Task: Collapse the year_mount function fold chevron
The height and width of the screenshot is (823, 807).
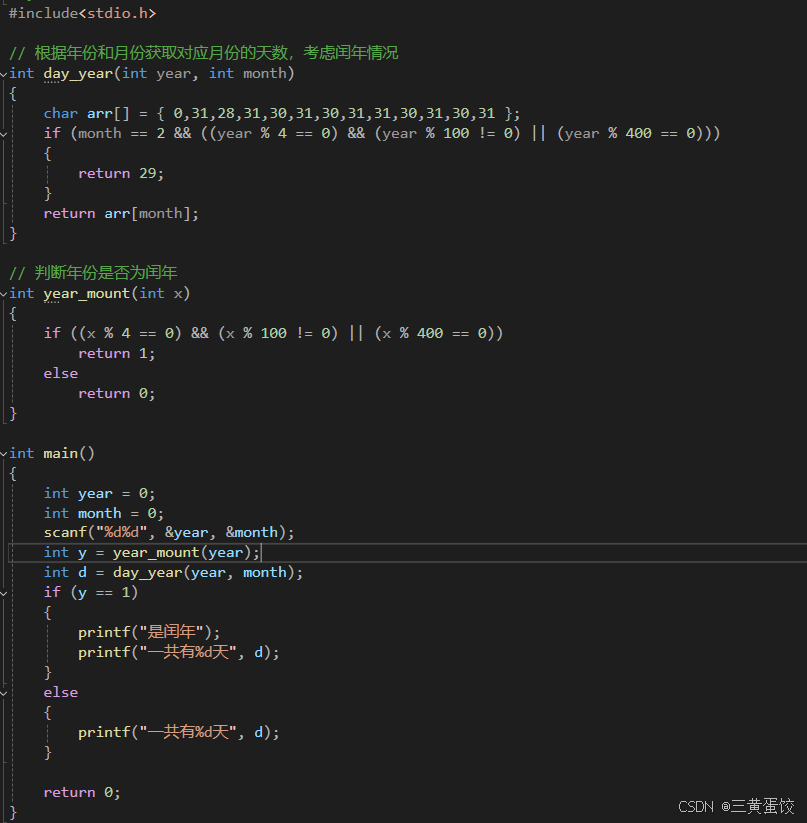Action: click(x=4, y=294)
